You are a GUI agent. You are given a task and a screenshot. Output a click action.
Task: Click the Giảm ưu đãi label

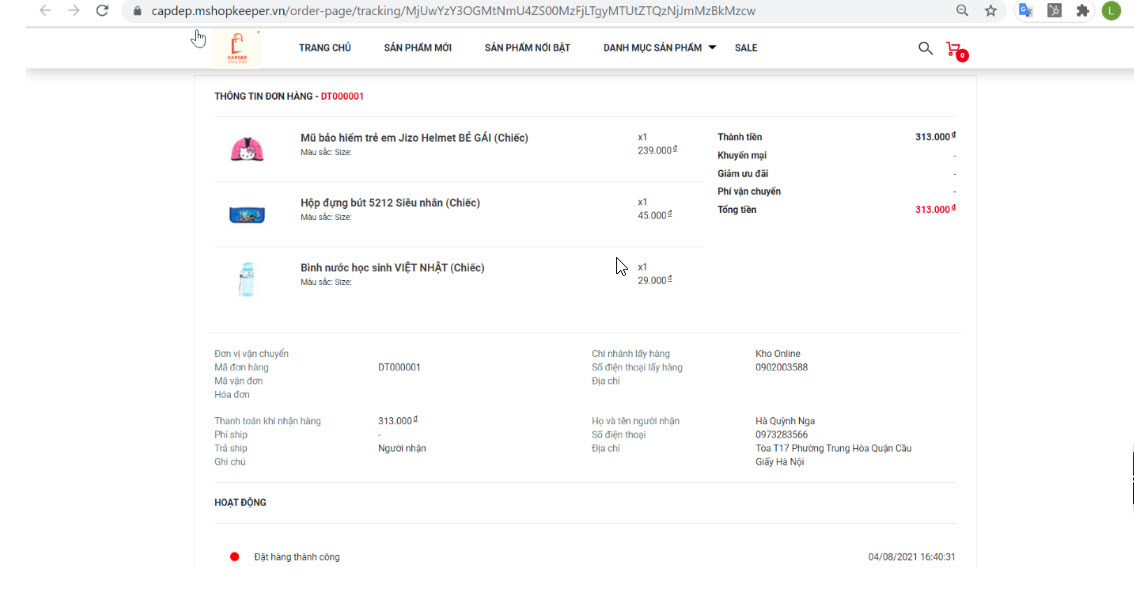[x=742, y=174]
